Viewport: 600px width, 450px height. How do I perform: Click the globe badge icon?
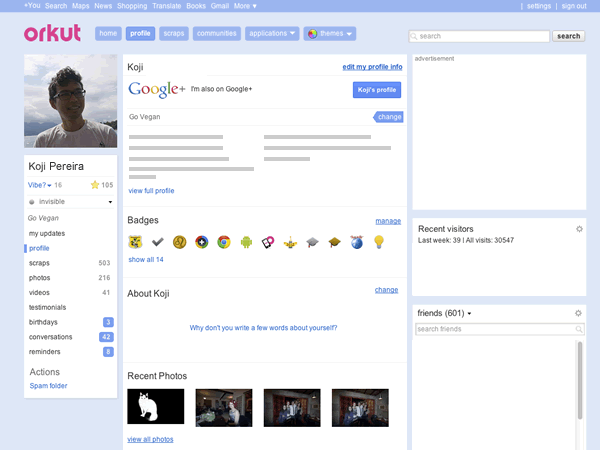(357, 242)
